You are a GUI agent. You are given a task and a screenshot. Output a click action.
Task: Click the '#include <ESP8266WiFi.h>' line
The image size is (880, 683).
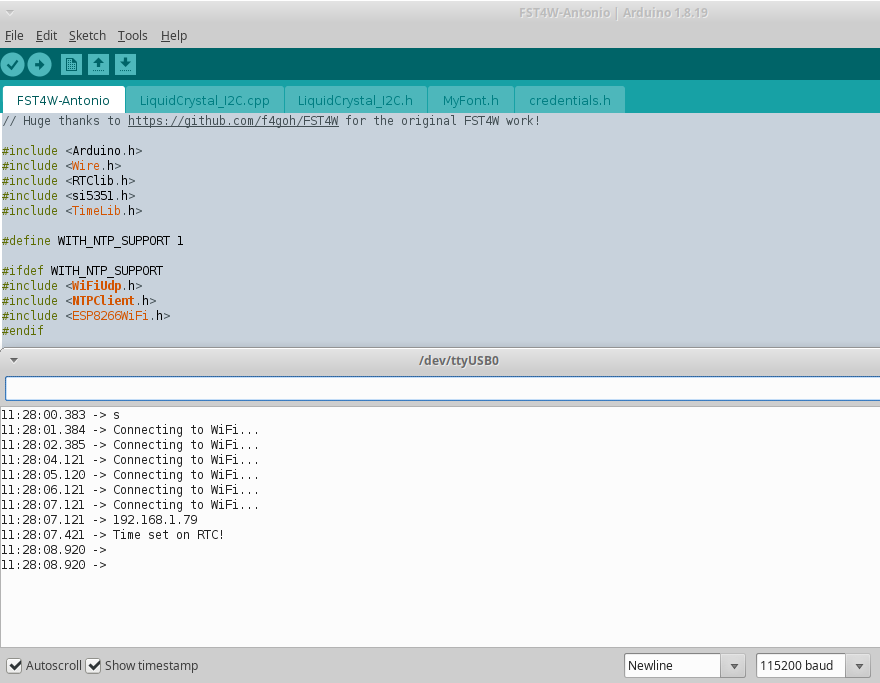(x=86, y=316)
